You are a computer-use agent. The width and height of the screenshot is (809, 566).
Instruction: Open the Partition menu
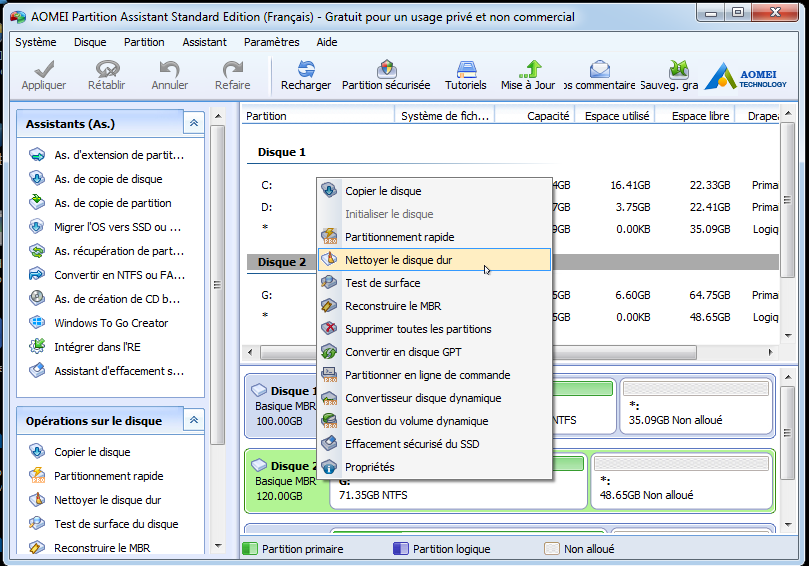point(144,42)
